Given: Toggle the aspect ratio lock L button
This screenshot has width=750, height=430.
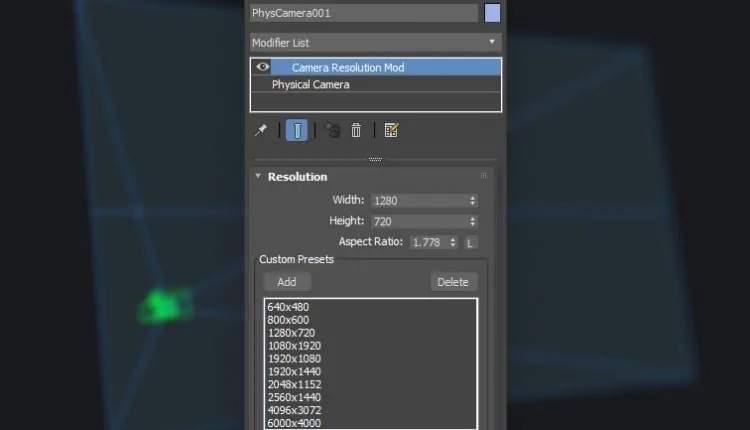Looking at the screenshot, I should (x=470, y=242).
